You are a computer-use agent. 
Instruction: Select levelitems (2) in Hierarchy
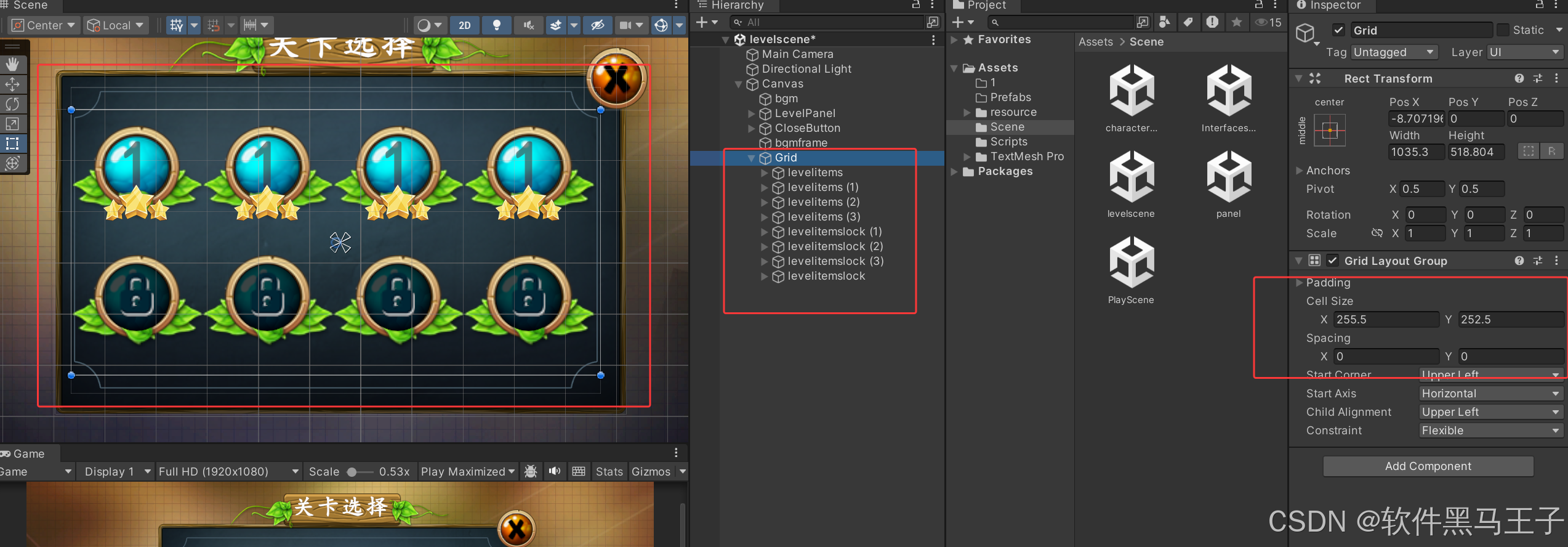click(x=823, y=202)
